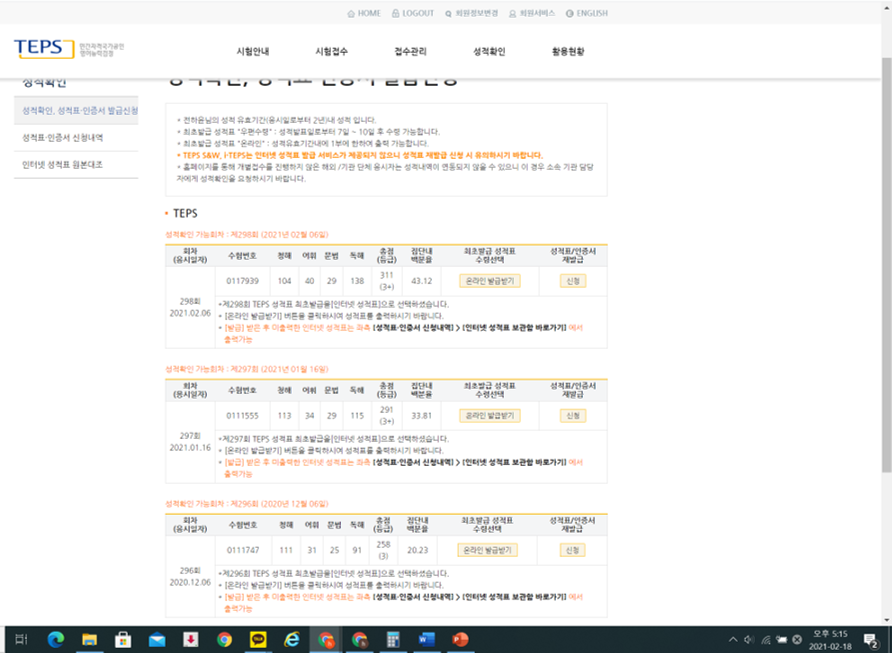Open File Explorer in the taskbar
This screenshot has height=653, width=892.
[89, 639]
